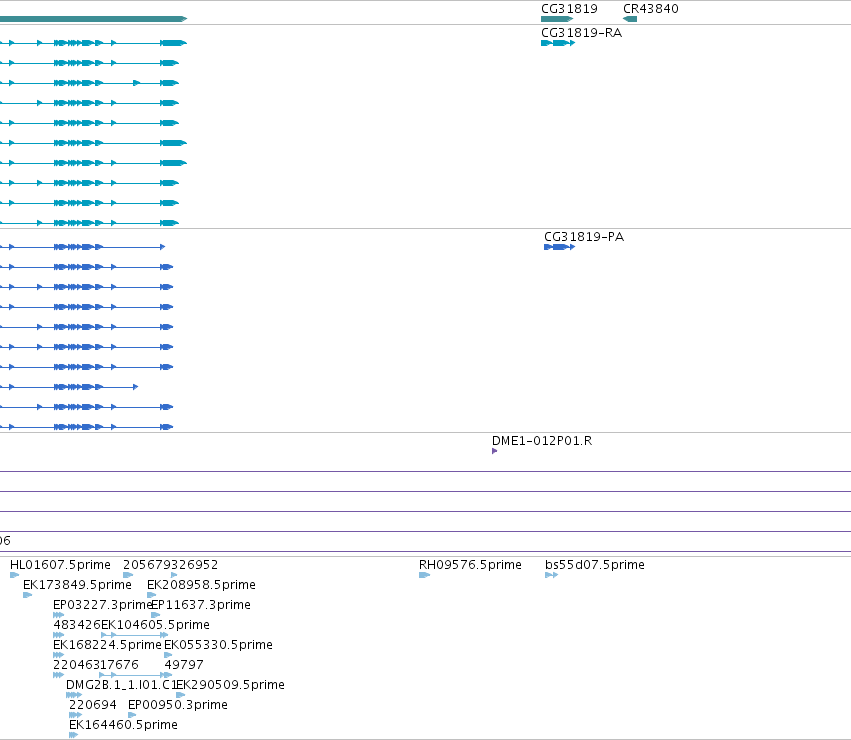This screenshot has width=851, height=740.
Task: Select the EK173849.5prime EST label
Action: tap(77, 585)
